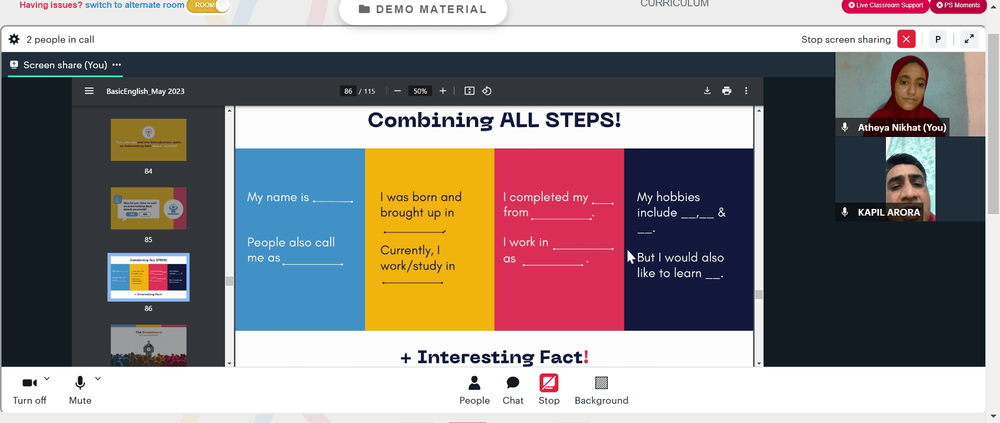
Task: Download the BasicEnglish PDF
Action: [707, 91]
